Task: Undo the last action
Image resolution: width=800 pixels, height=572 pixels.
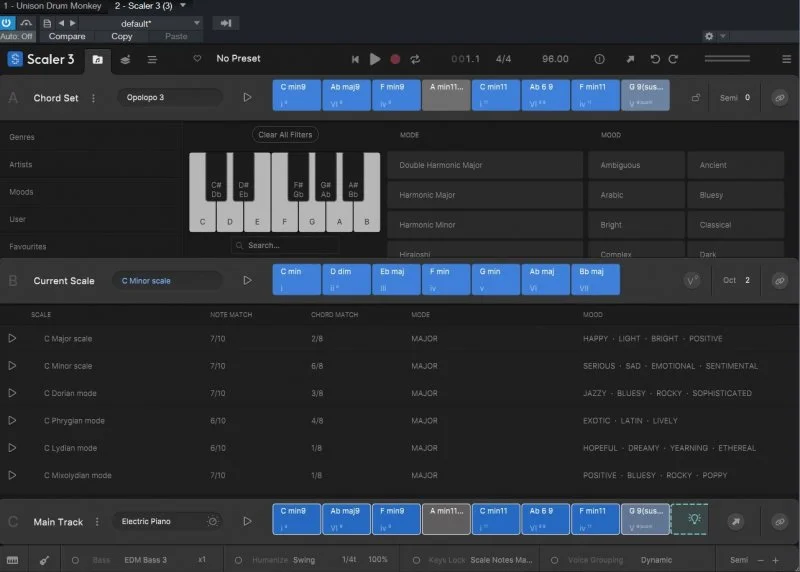Action: [655, 59]
